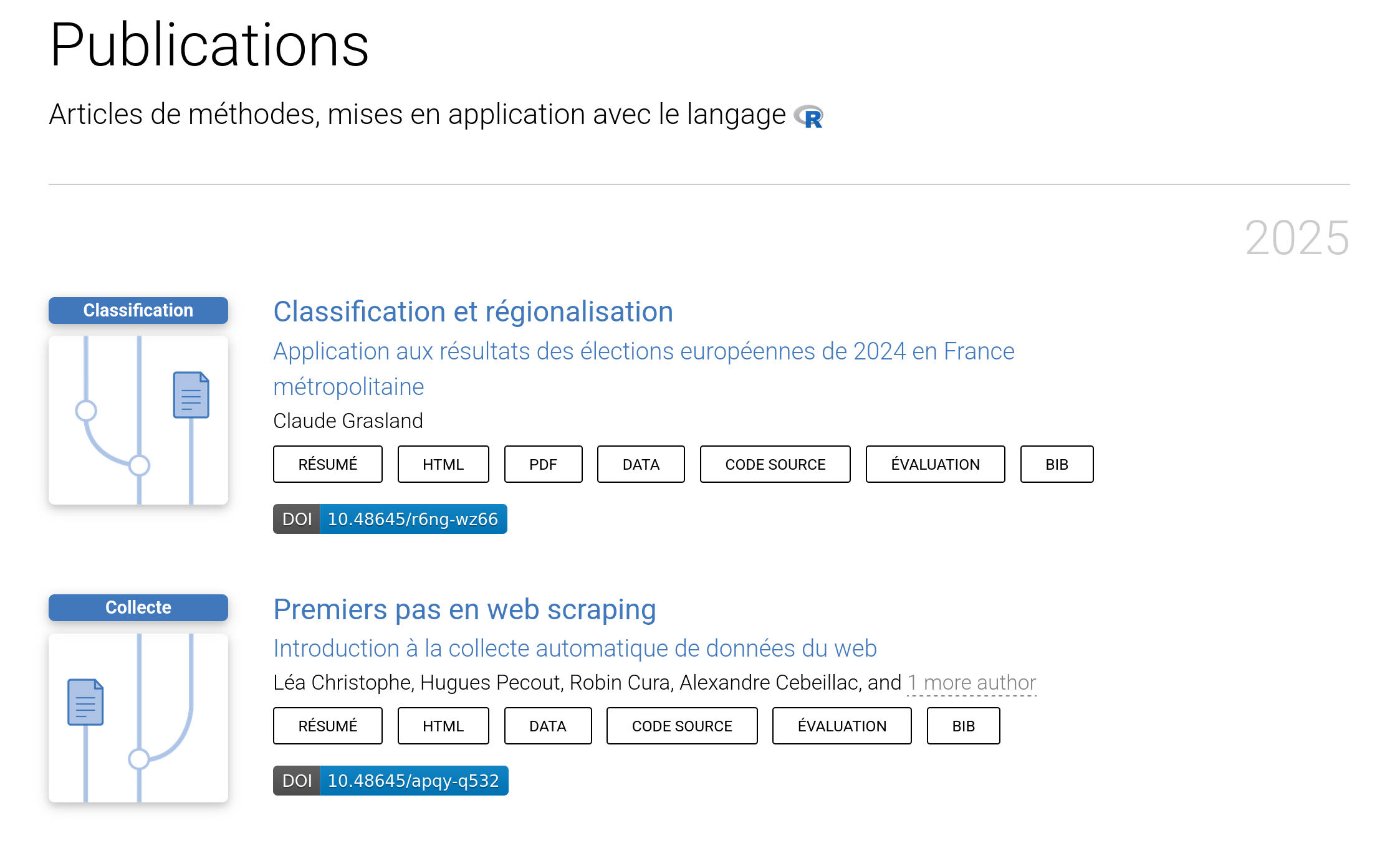Show RÉSUMÉ for the web scraping article
Image resolution: width=1400 pixels, height=846 pixels.
click(327, 726)
